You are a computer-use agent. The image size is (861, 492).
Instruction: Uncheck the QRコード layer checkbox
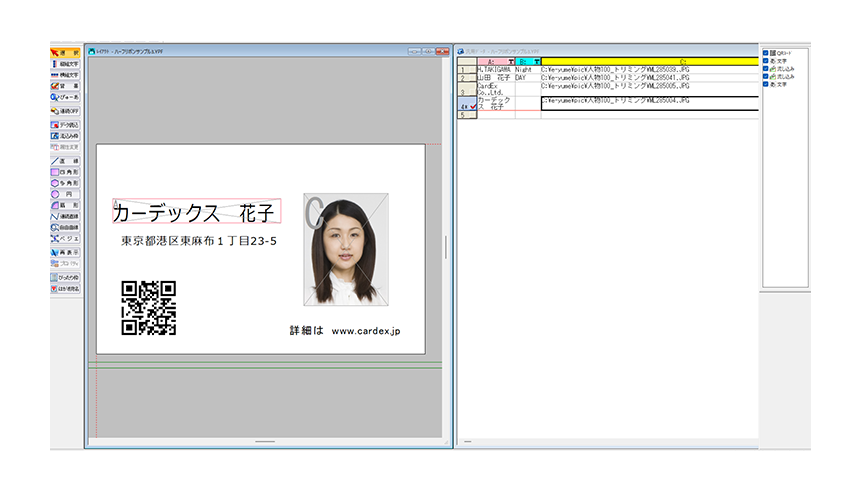click(x=766, y=53)
